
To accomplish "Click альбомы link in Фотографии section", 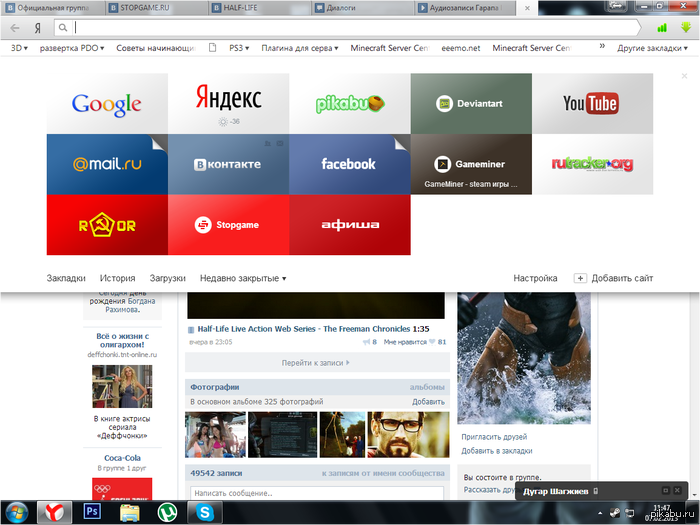I will (427, 387).
